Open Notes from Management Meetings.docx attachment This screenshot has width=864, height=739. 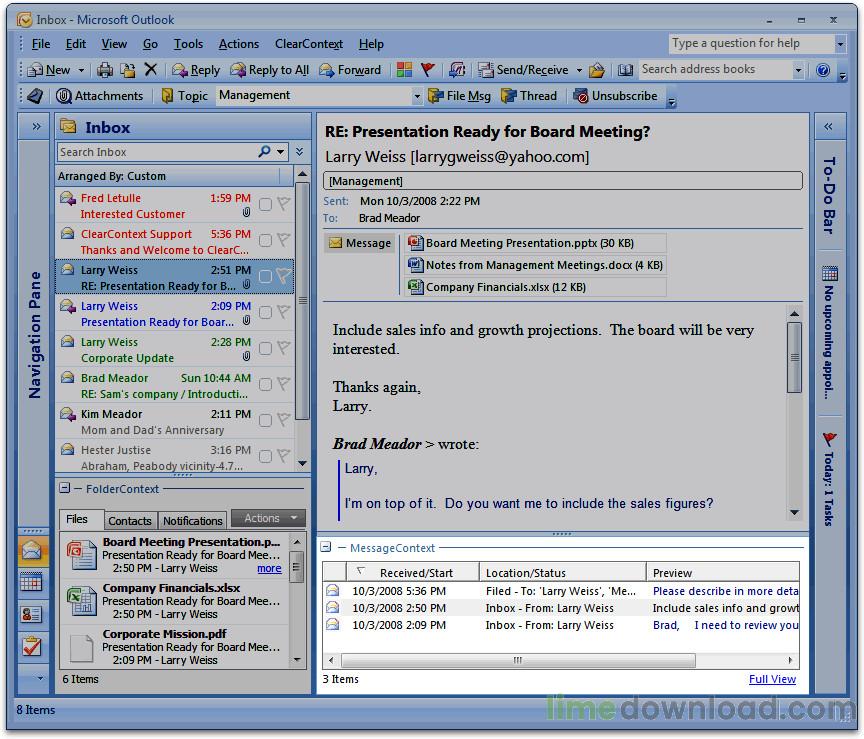point(536,265)
